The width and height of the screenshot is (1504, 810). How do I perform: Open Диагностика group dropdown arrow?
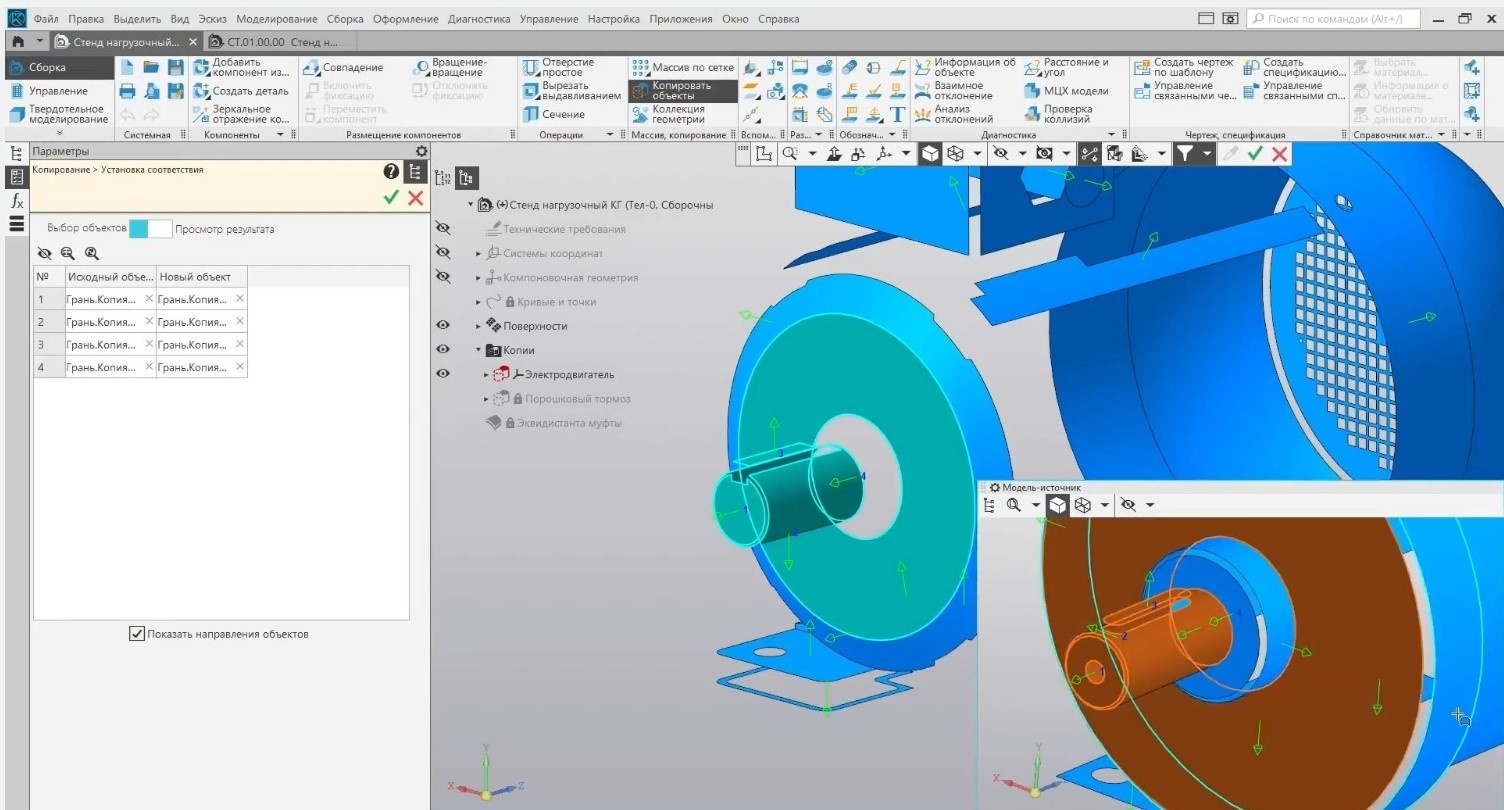tap(1111, 134)
